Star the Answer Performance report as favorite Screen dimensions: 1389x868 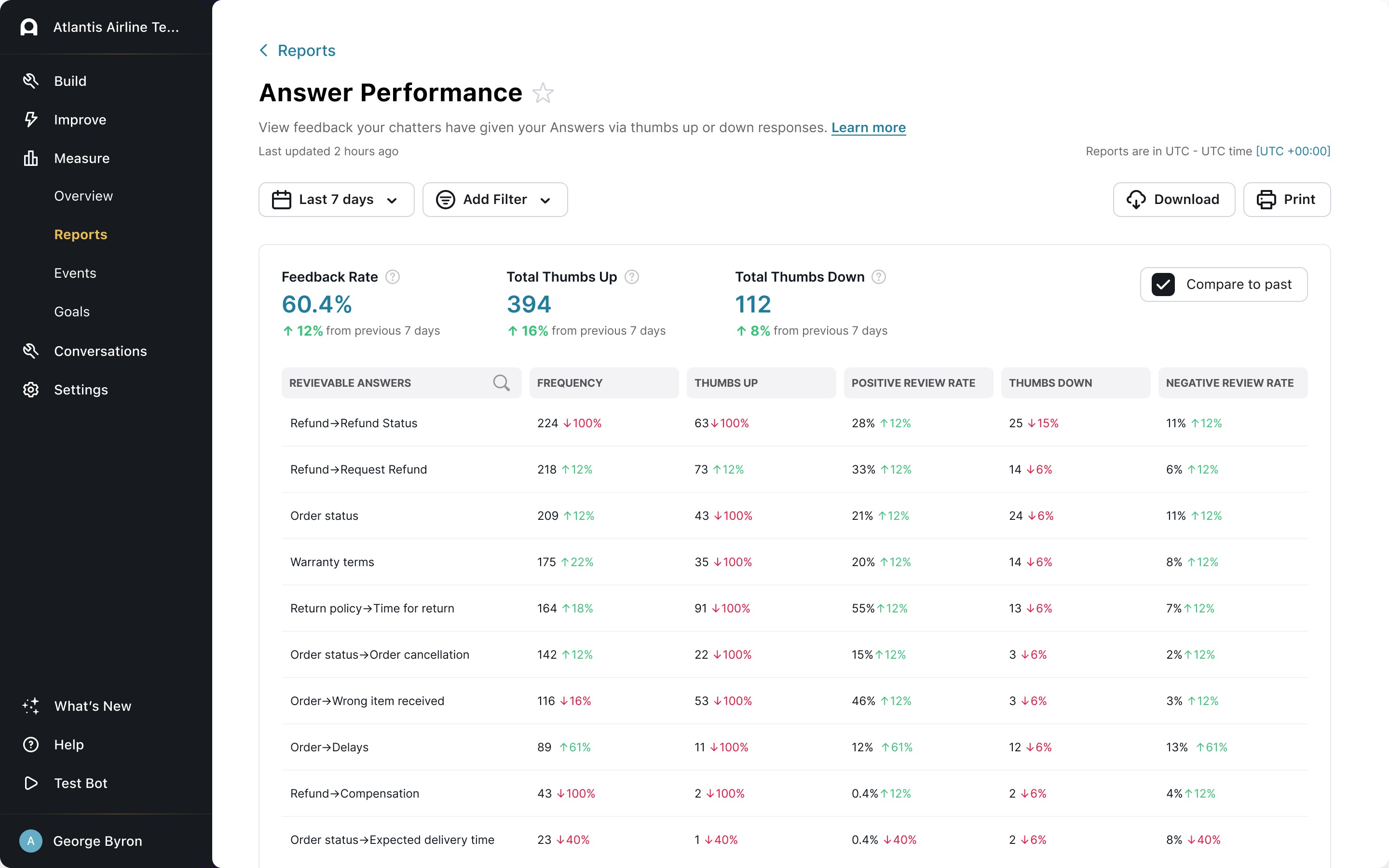click(x=543, y=93)
